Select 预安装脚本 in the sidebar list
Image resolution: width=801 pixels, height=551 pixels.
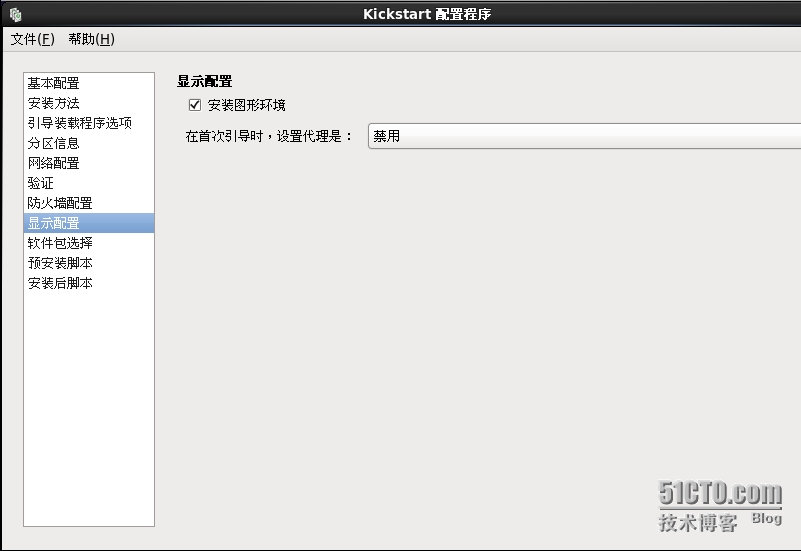pos(89,263)
